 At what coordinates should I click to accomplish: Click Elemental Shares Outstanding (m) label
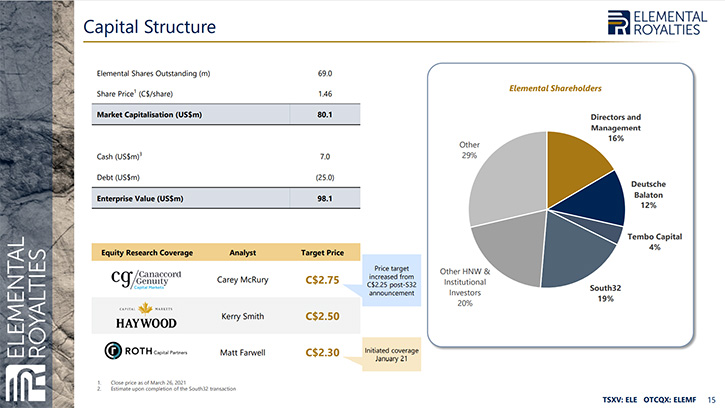[154, 74]
